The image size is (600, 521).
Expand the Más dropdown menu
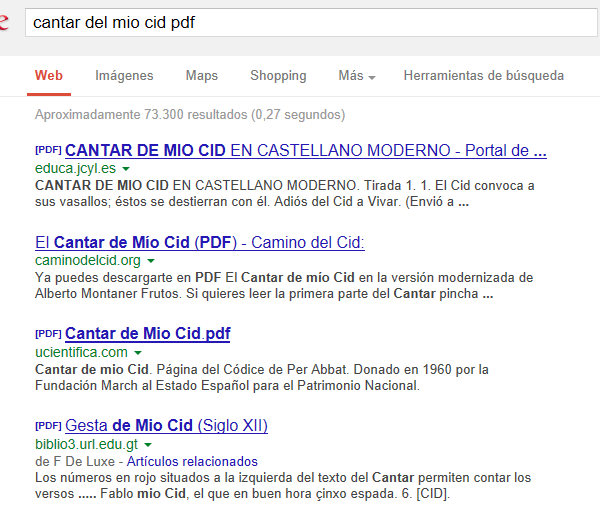coord(357,75)
